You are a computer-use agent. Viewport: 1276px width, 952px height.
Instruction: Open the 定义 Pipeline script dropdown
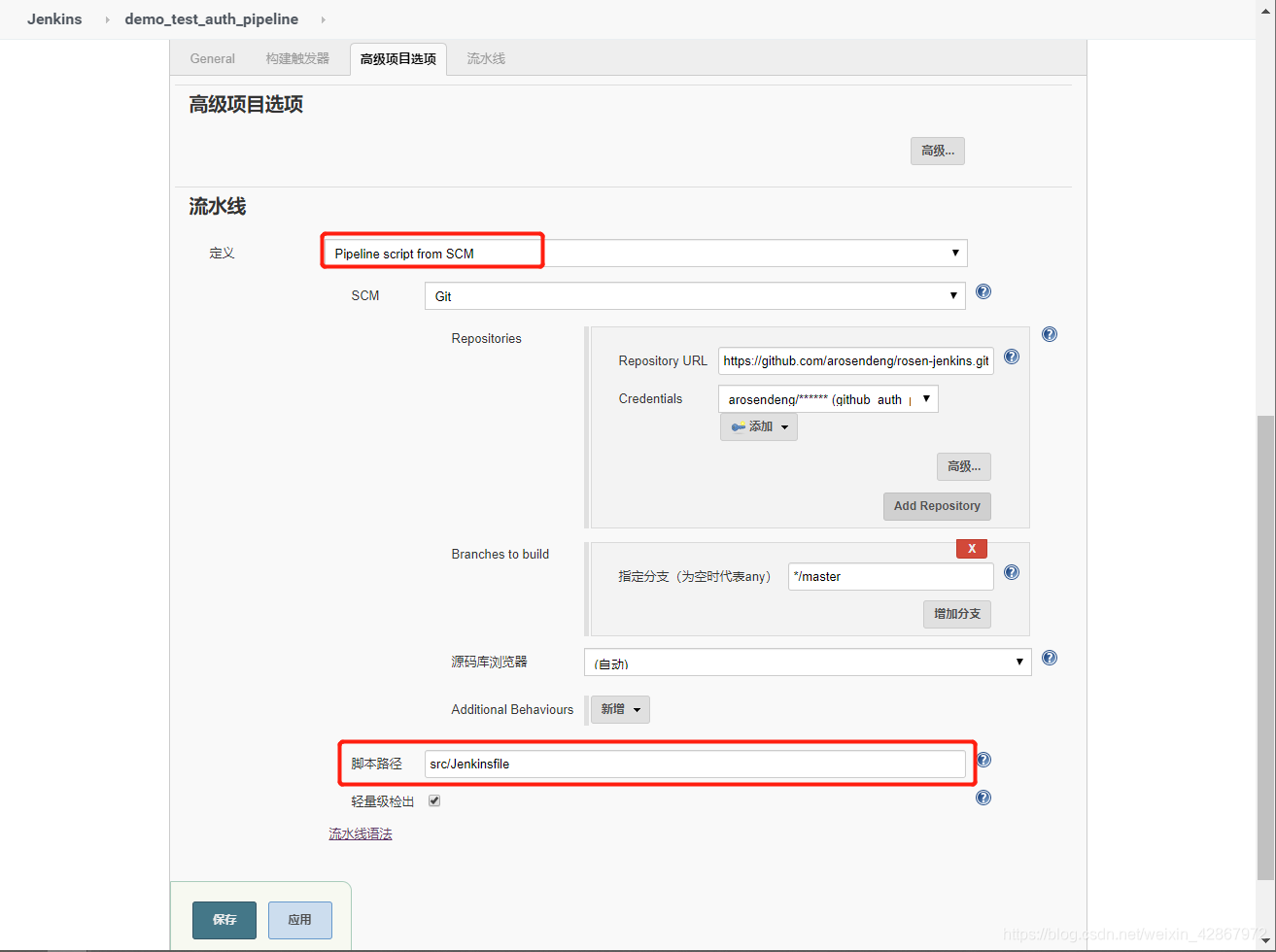[645, 253]
